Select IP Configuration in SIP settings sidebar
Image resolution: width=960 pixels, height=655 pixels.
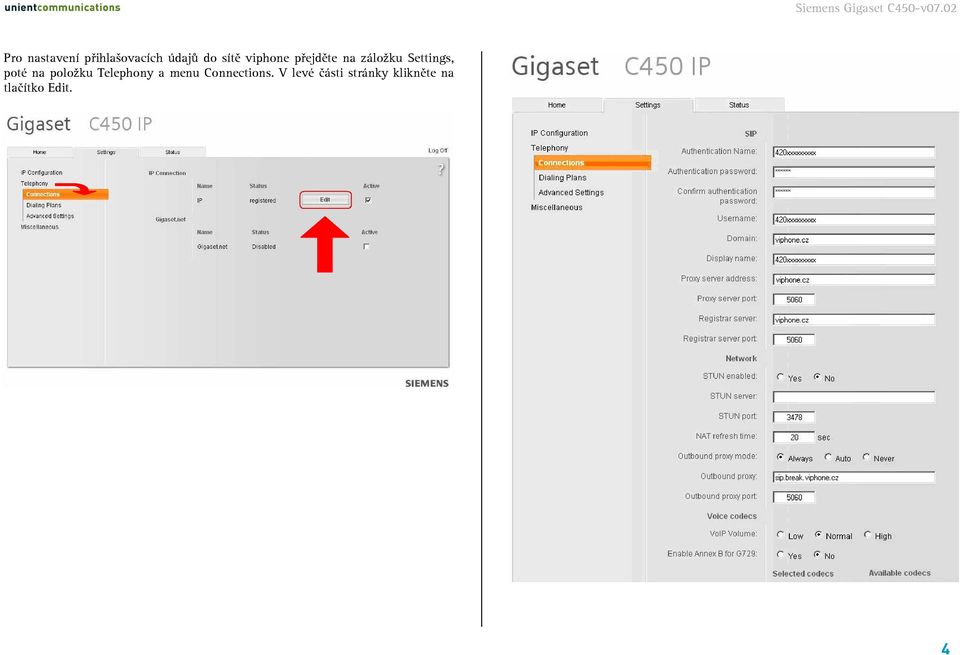click(x=559, y=133)
